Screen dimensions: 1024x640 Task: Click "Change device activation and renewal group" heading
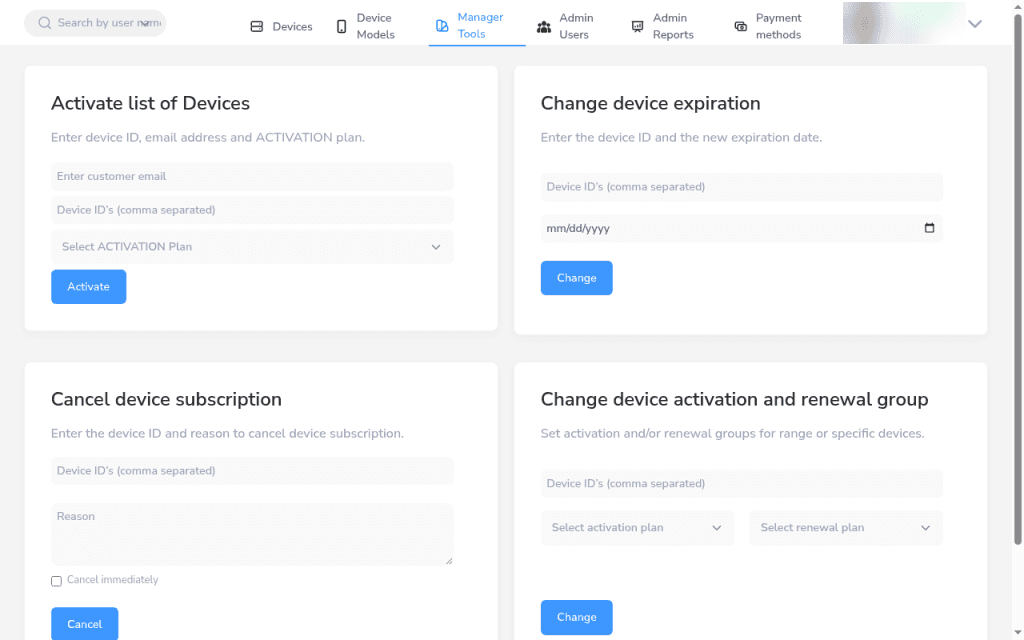click(735, 399)
